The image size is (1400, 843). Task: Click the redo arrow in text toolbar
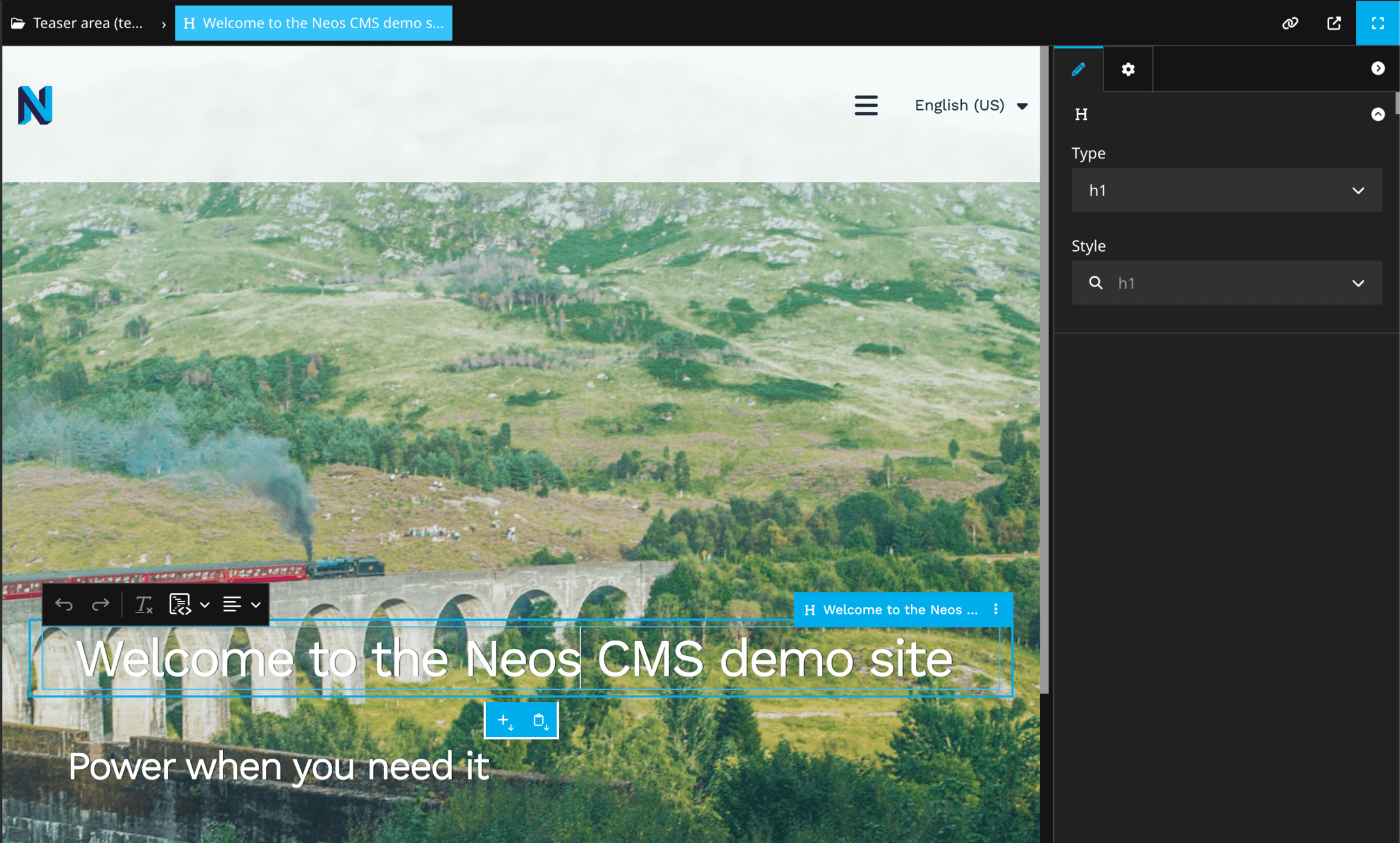(100, 604)
